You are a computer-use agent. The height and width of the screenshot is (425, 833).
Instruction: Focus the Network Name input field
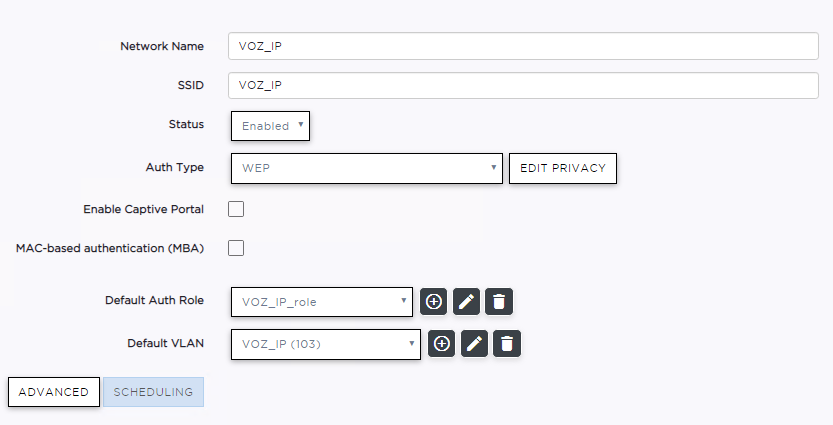pos(523,46)
